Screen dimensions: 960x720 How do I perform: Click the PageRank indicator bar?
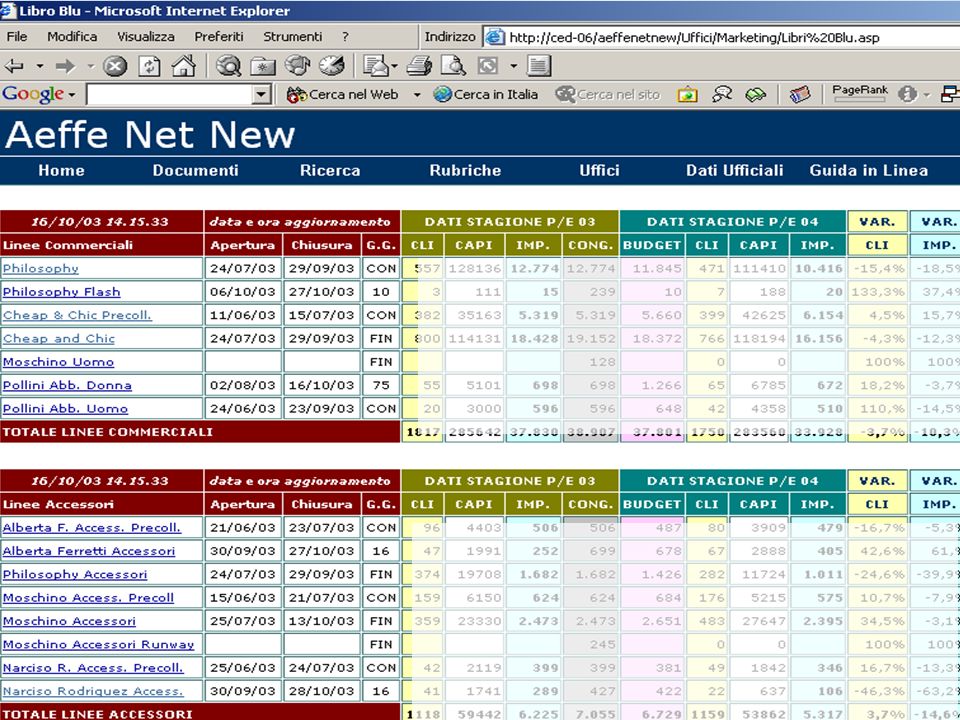coord(860,94)
